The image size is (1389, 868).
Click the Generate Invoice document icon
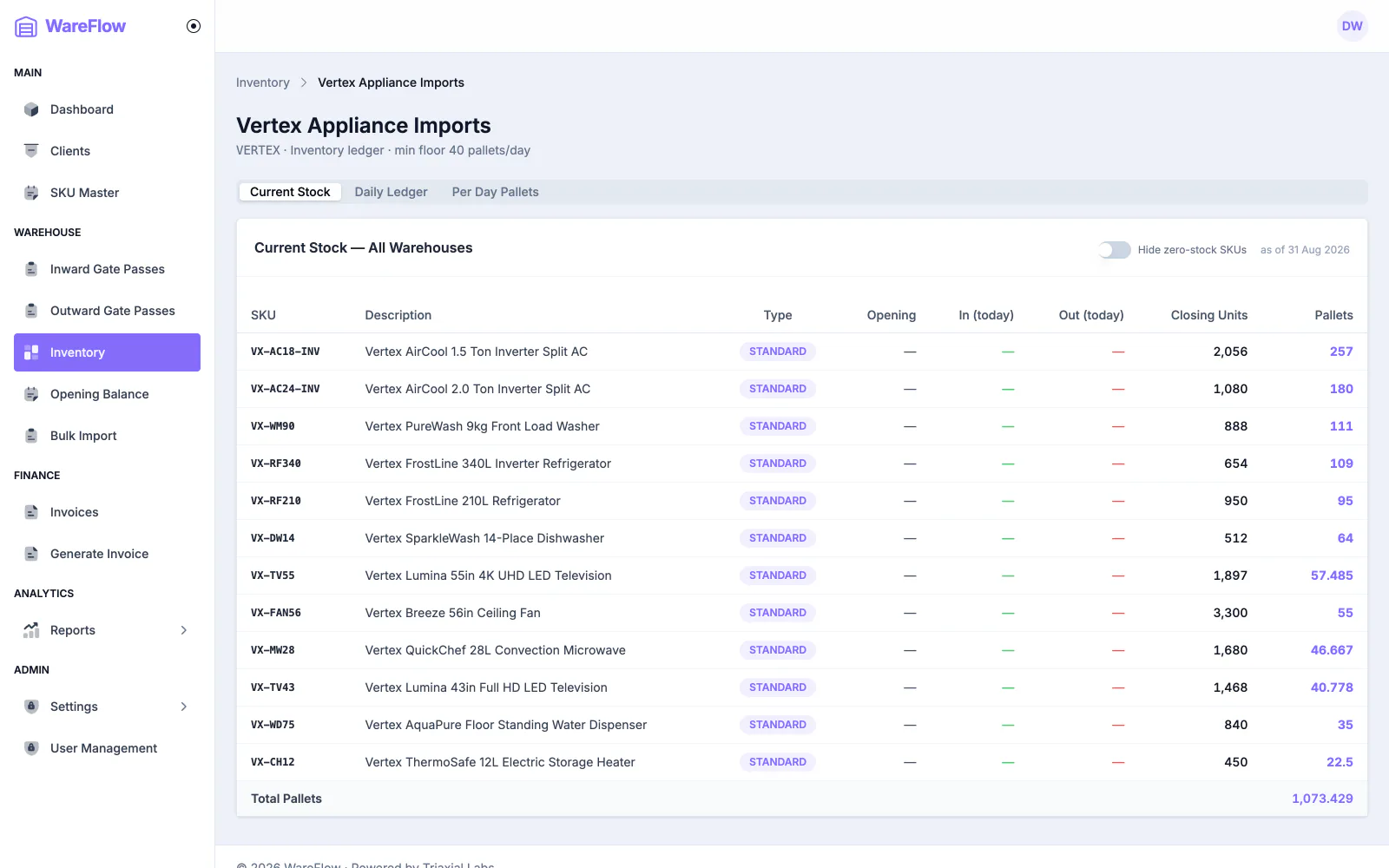[x=31, y=554]
